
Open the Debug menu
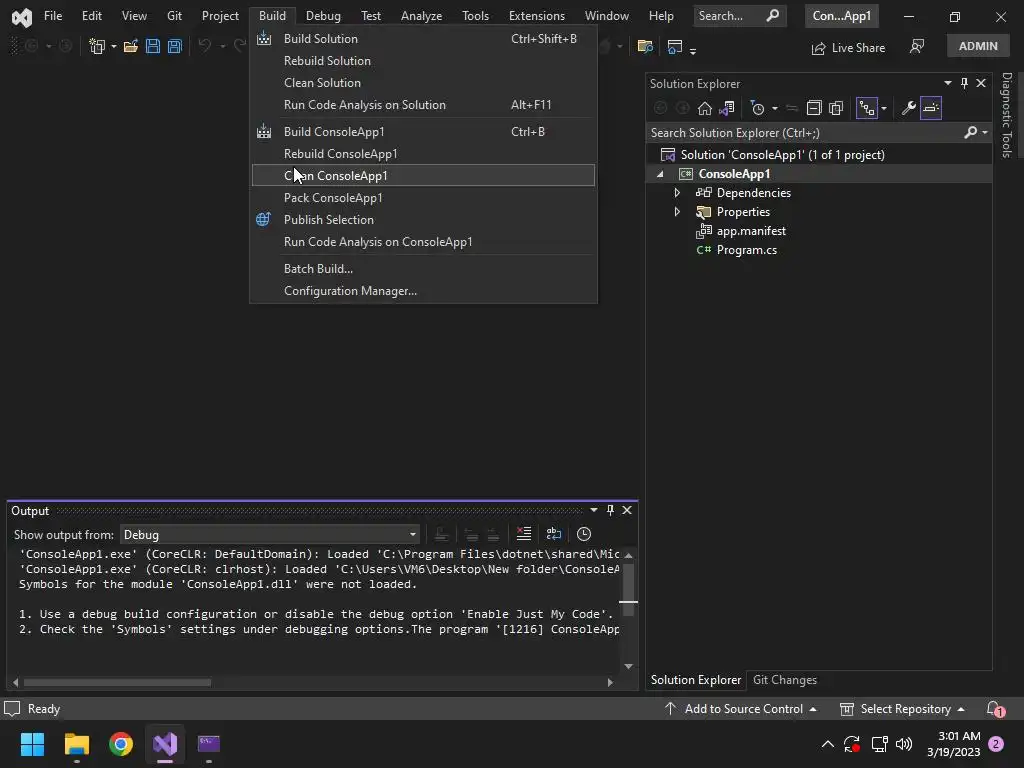pyautogui.click(x=323, y=16)
